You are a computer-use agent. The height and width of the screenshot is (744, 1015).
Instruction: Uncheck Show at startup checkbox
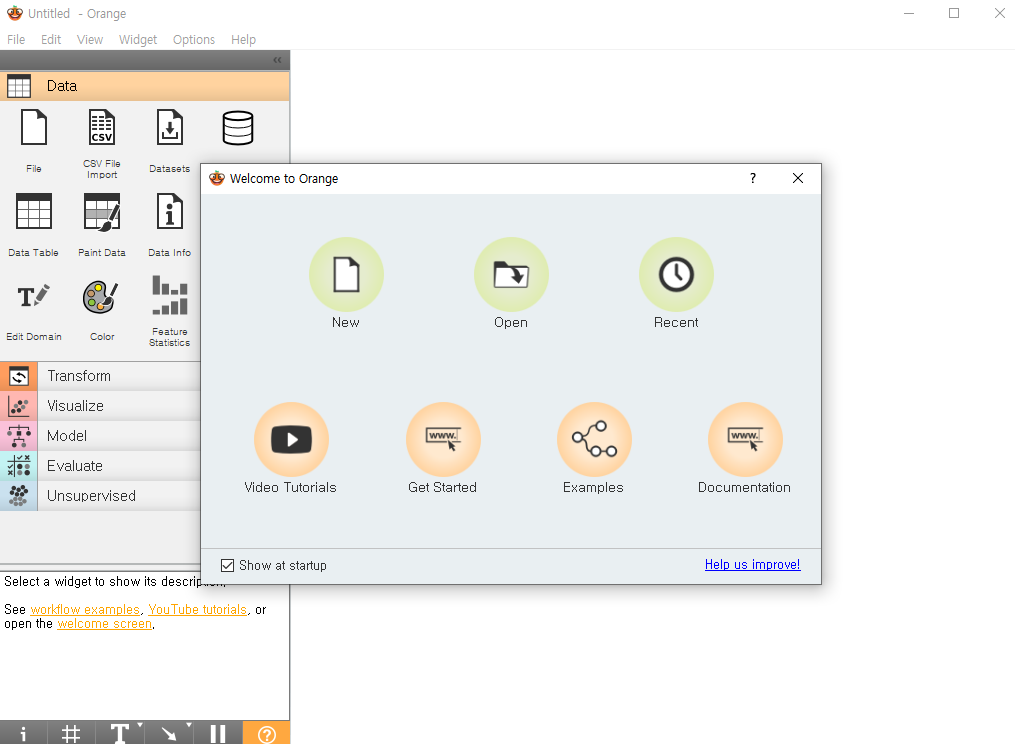tap(227, 565)
